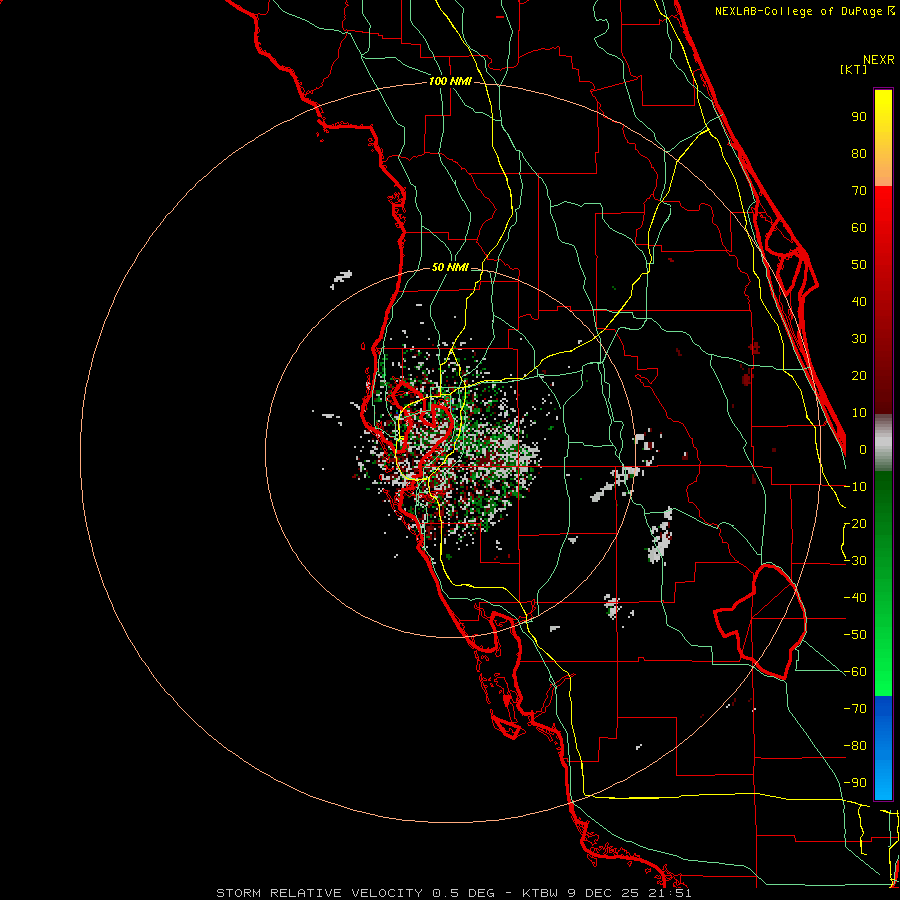Click the -40 value on the velocity scale
900x900 pixels.
[x=855, y=598]
